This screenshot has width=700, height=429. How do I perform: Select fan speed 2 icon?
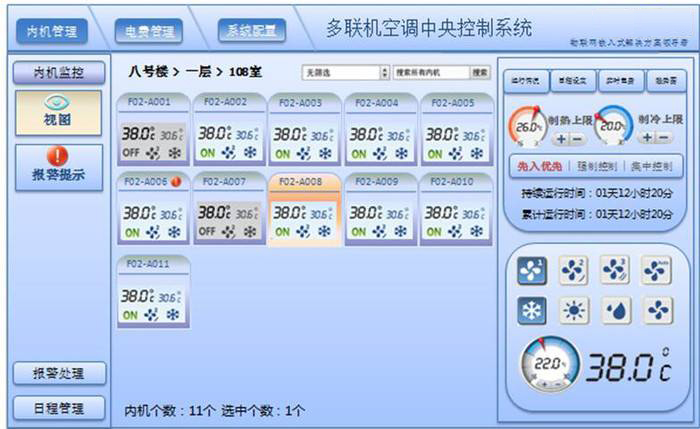pos(573,270)
